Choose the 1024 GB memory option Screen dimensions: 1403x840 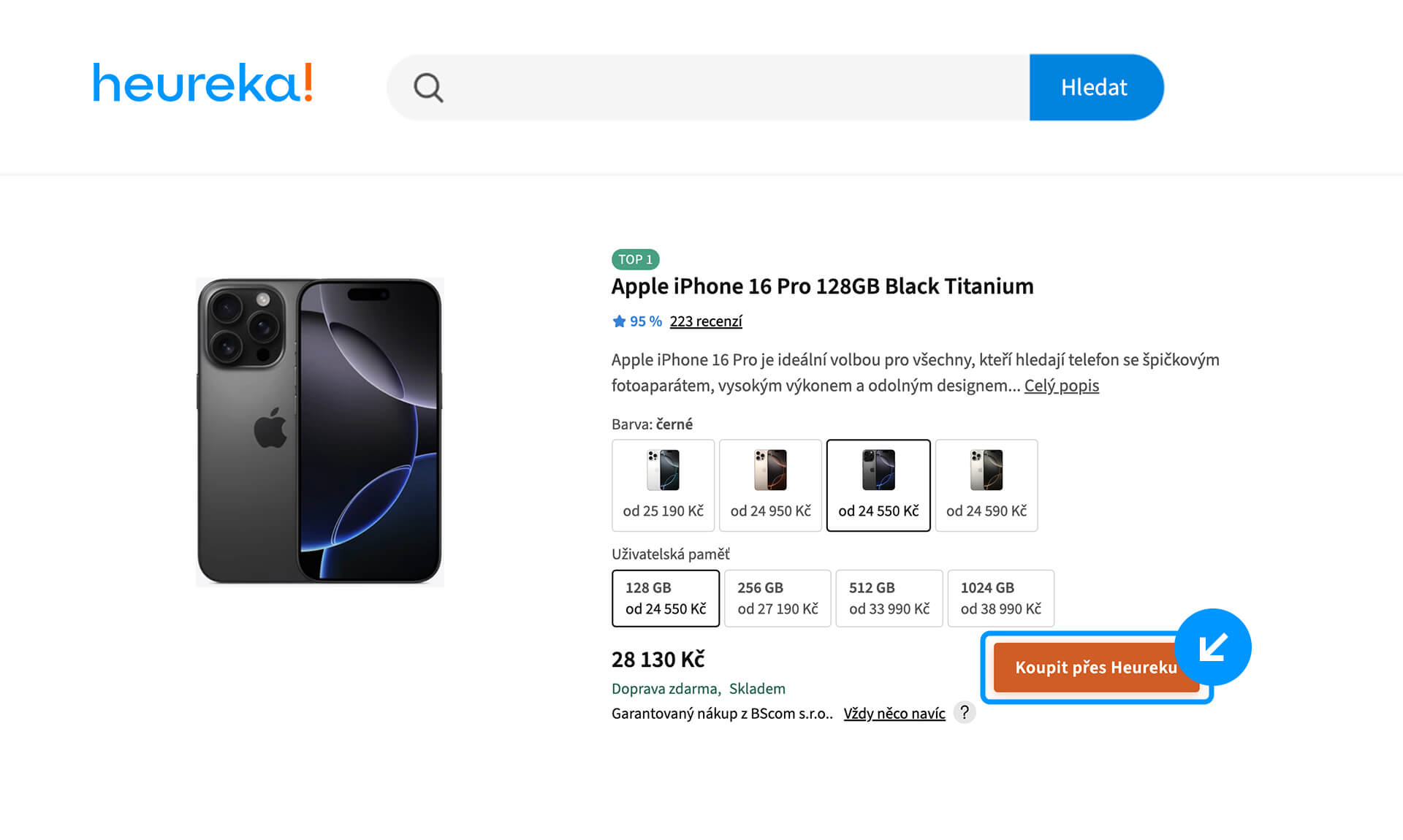click(1000, 598)
